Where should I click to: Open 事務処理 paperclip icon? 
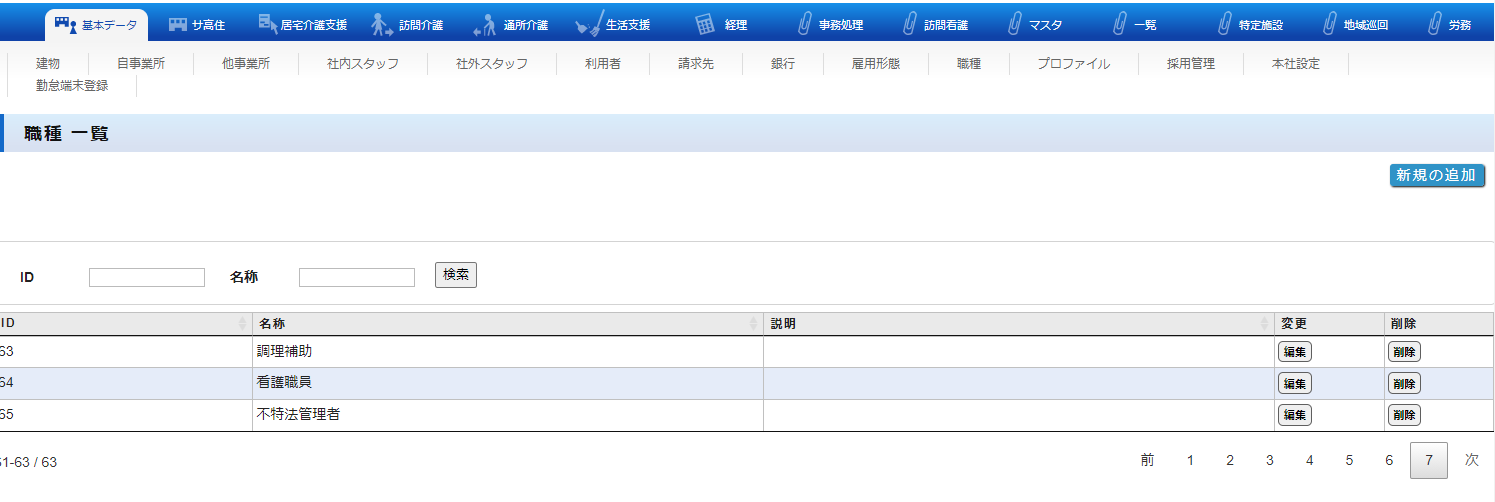point(804,24)
